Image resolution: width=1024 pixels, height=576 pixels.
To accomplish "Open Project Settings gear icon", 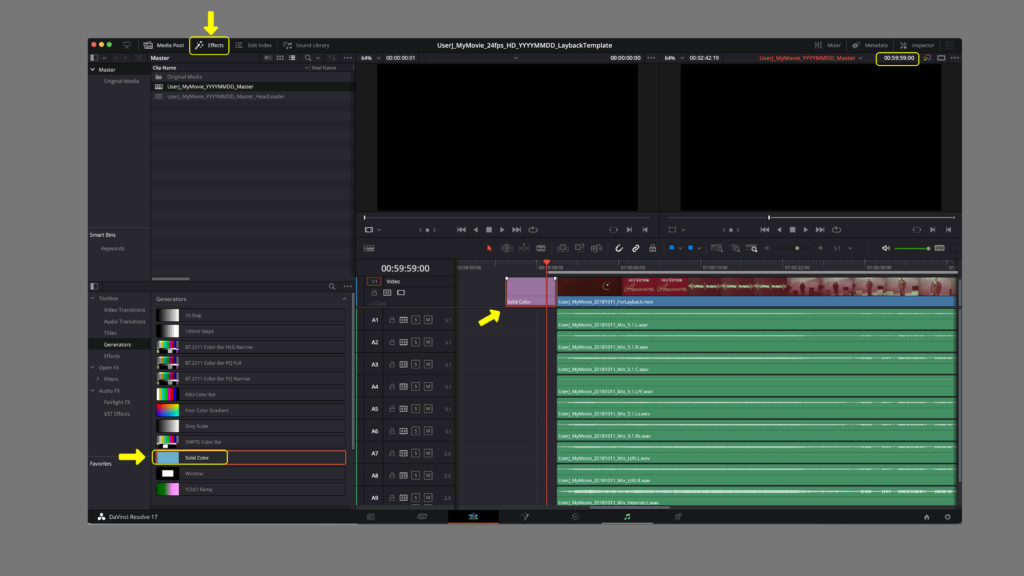I will [948, 517].
